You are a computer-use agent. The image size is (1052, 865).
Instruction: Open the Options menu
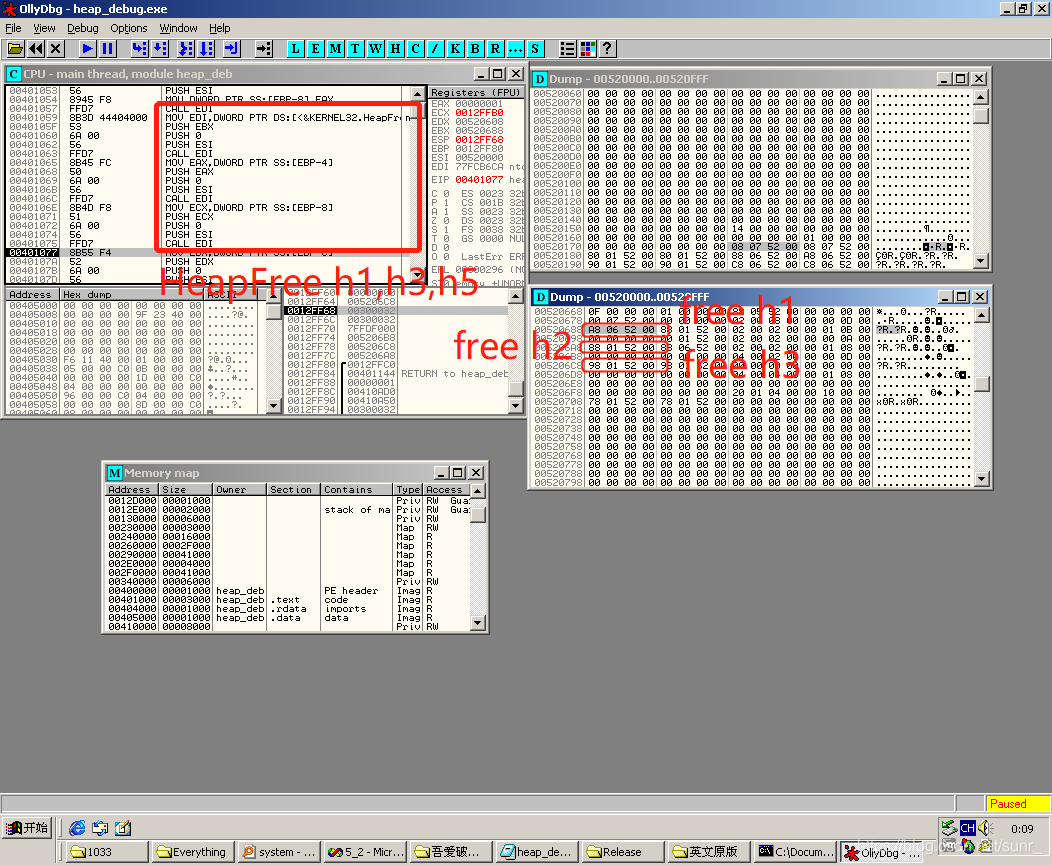click(x=129, y=28)
